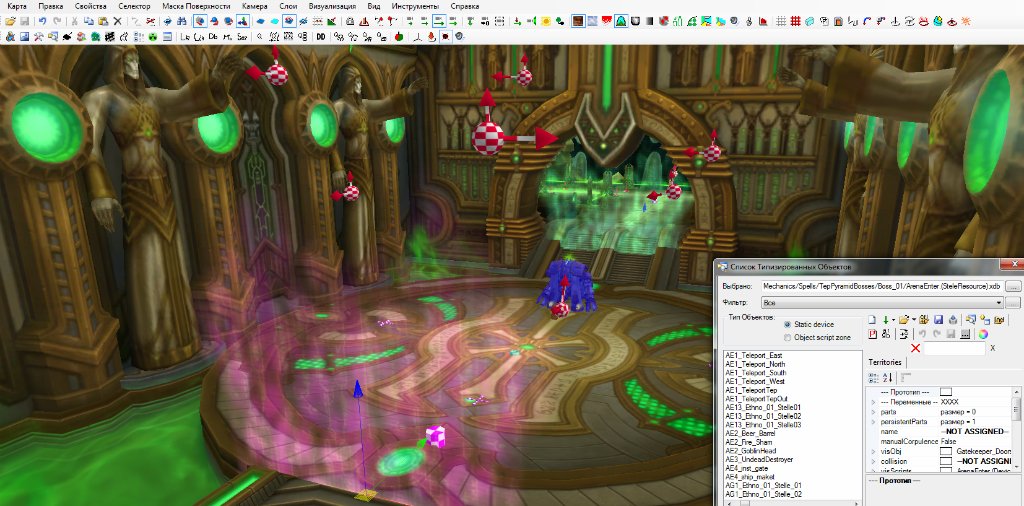Click the visObj value swatch box
Screen dimensions: 1024x506
pyautogui.click(x=946, y=451)
